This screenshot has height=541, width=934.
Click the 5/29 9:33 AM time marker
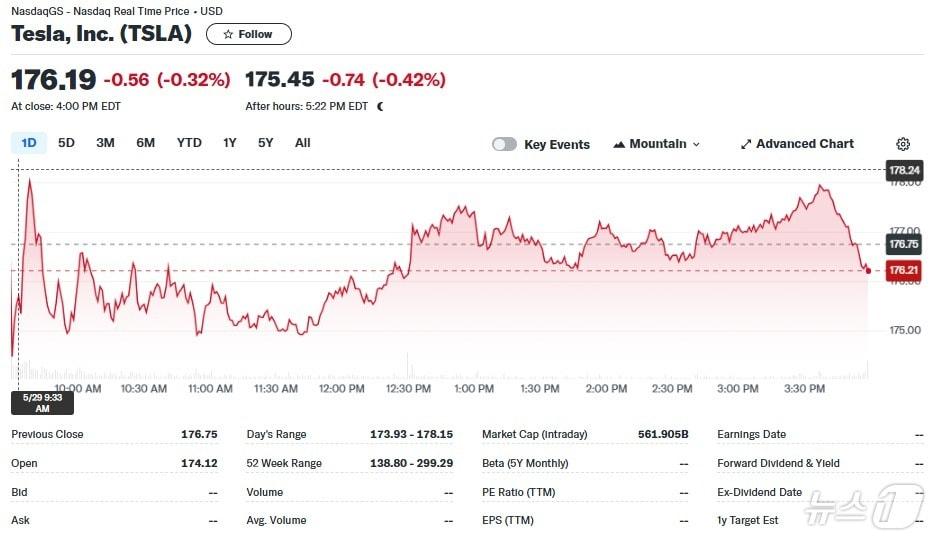42,402
